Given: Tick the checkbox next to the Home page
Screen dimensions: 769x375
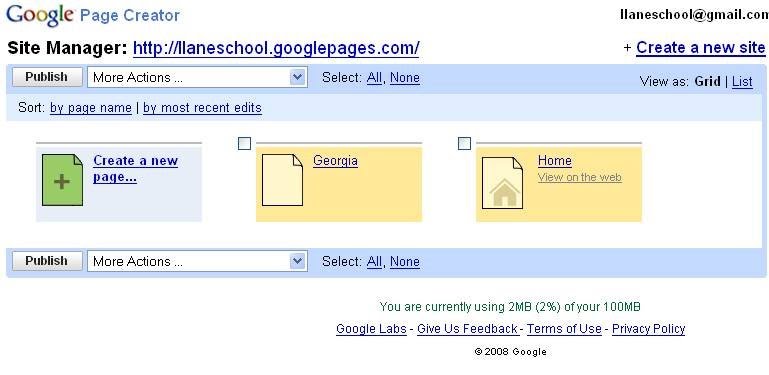Looking at the screenshot, I should coord(464,144).
